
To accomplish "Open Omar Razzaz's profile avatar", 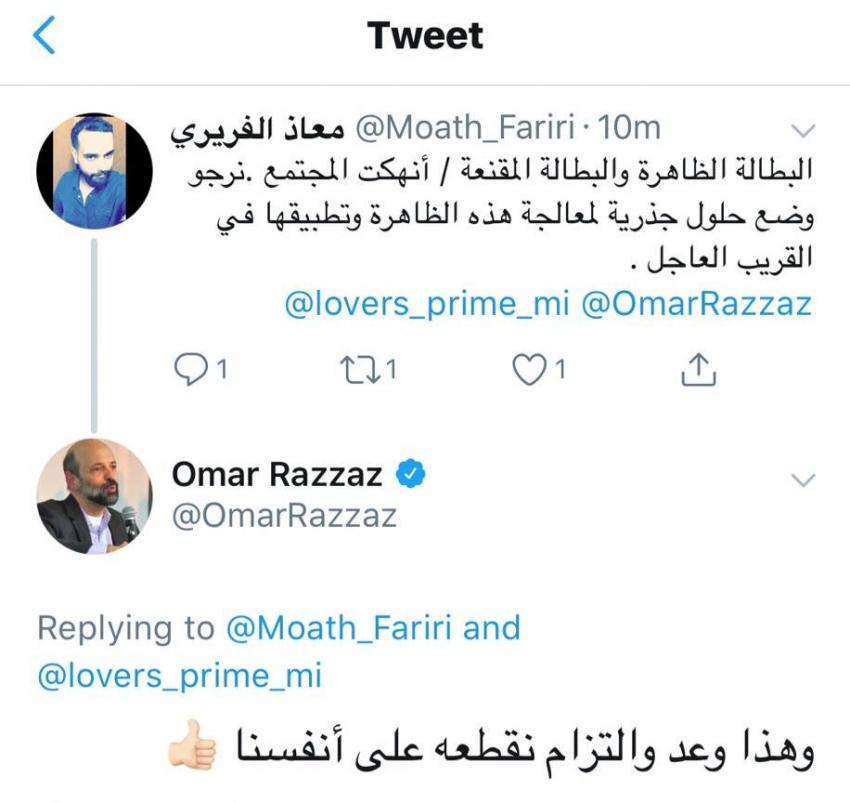I will click(x=94, y=497).
